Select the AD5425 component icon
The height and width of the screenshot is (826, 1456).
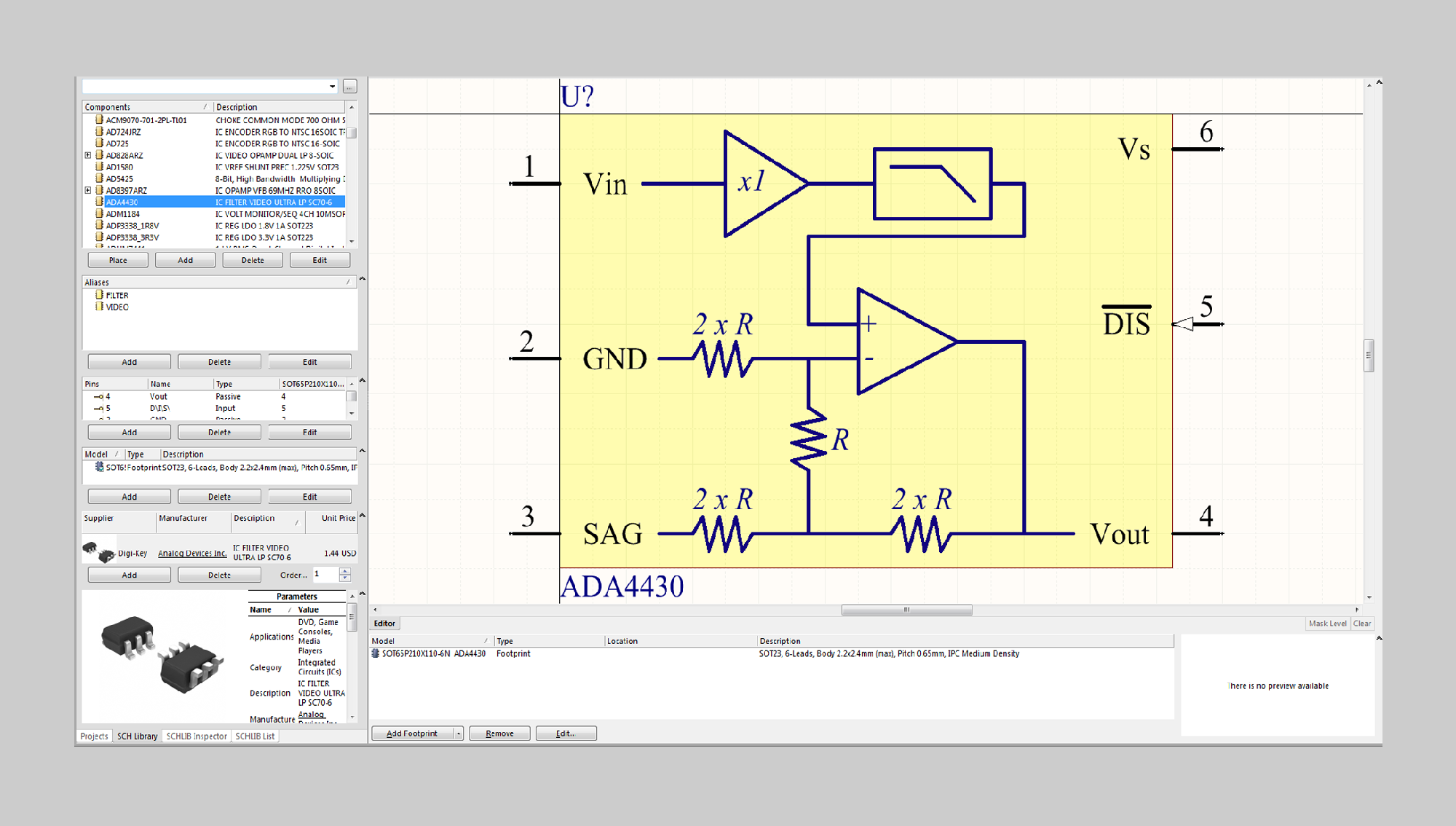point(99,178)
